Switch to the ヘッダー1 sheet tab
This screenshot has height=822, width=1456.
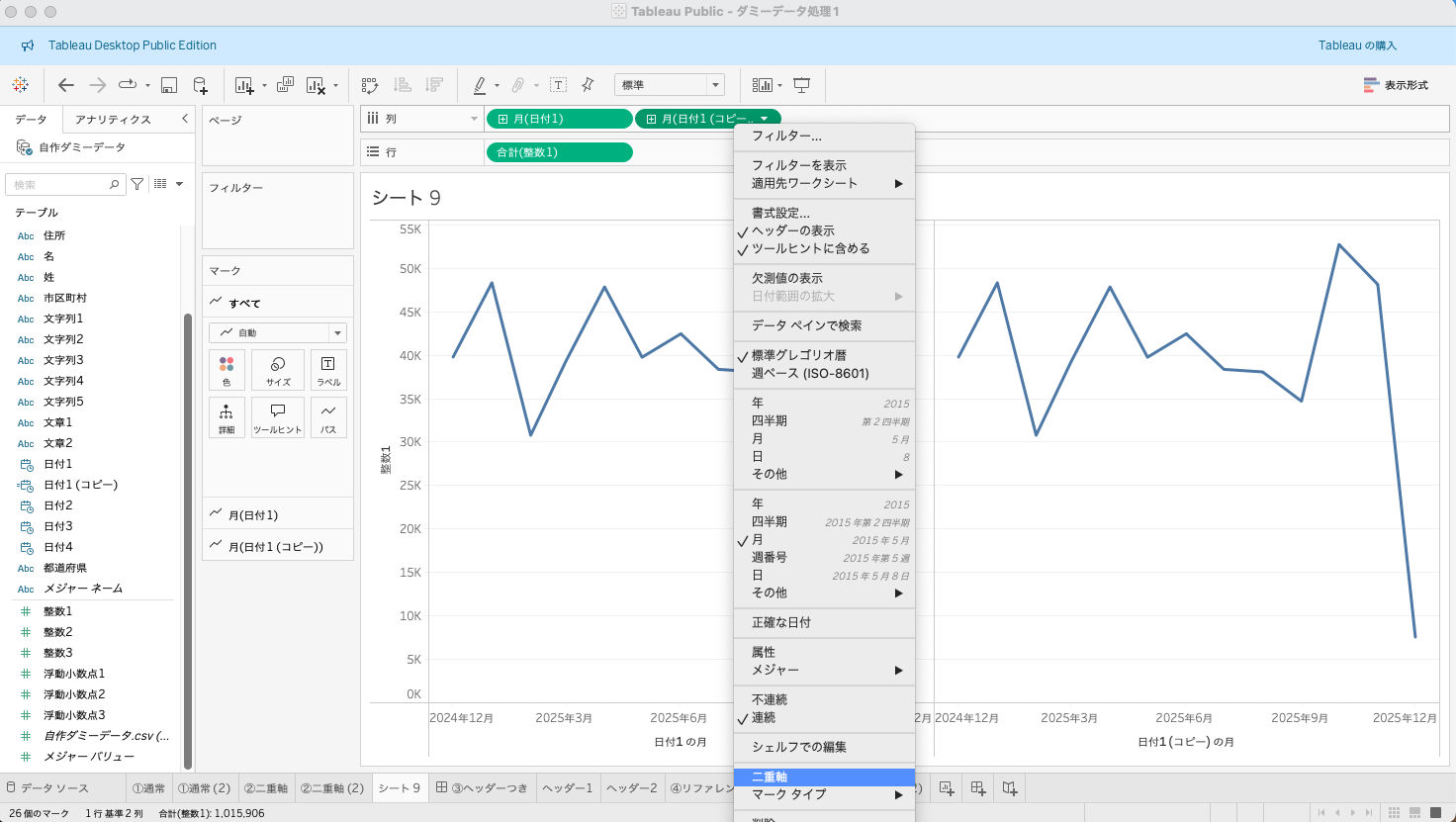coord(568,788)
